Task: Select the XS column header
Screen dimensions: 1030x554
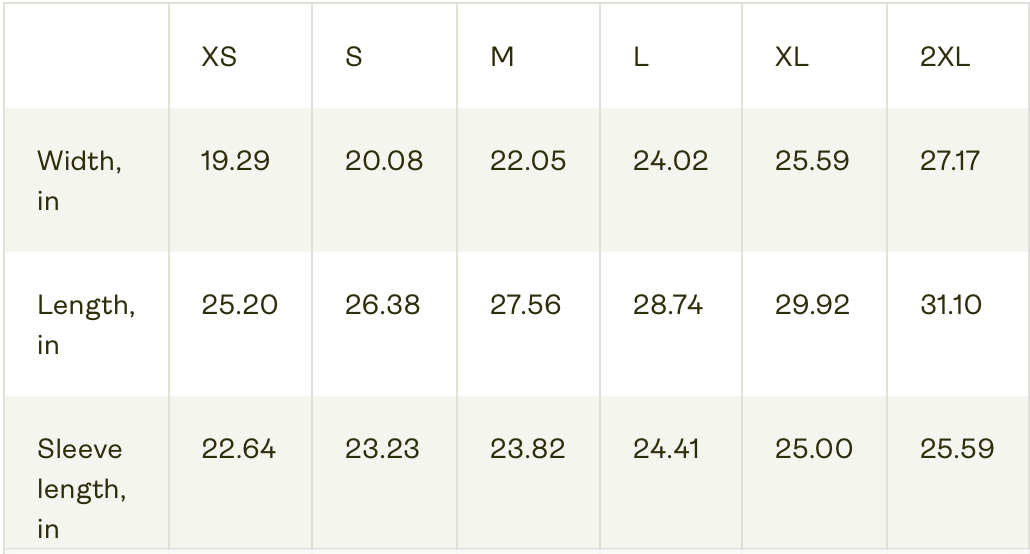Action: click(x=219, y=57)
